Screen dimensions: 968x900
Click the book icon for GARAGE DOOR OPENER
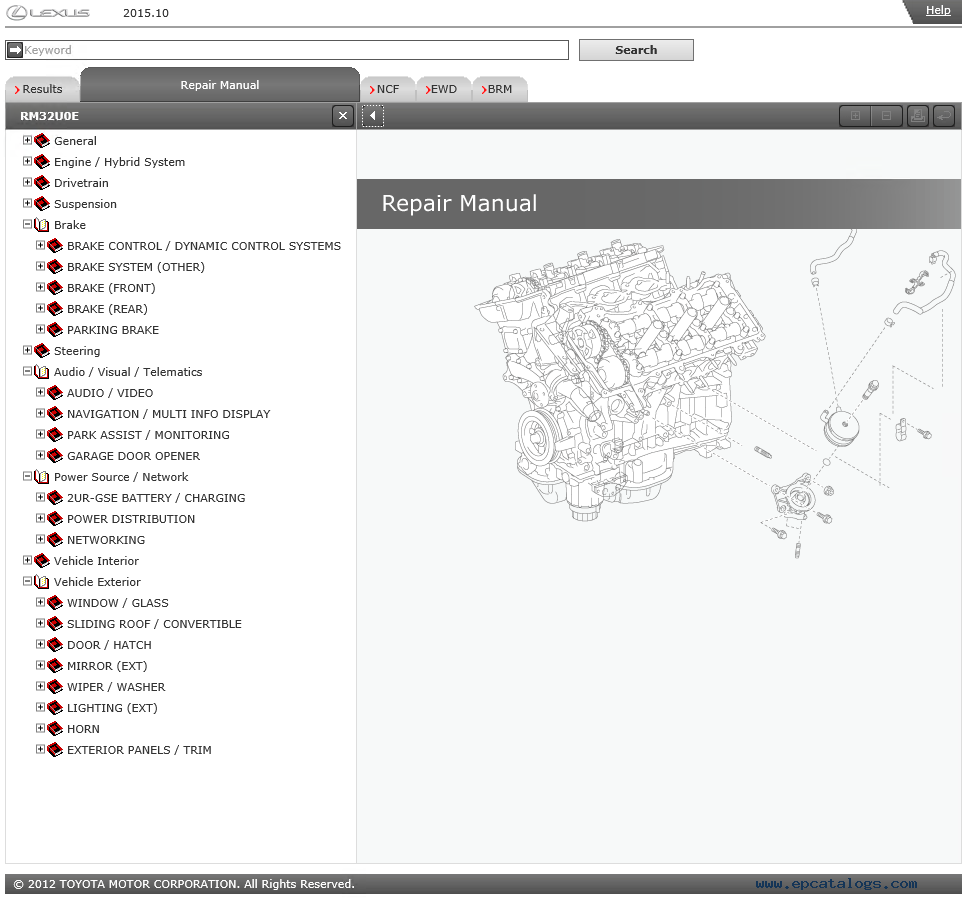point(55,456)
